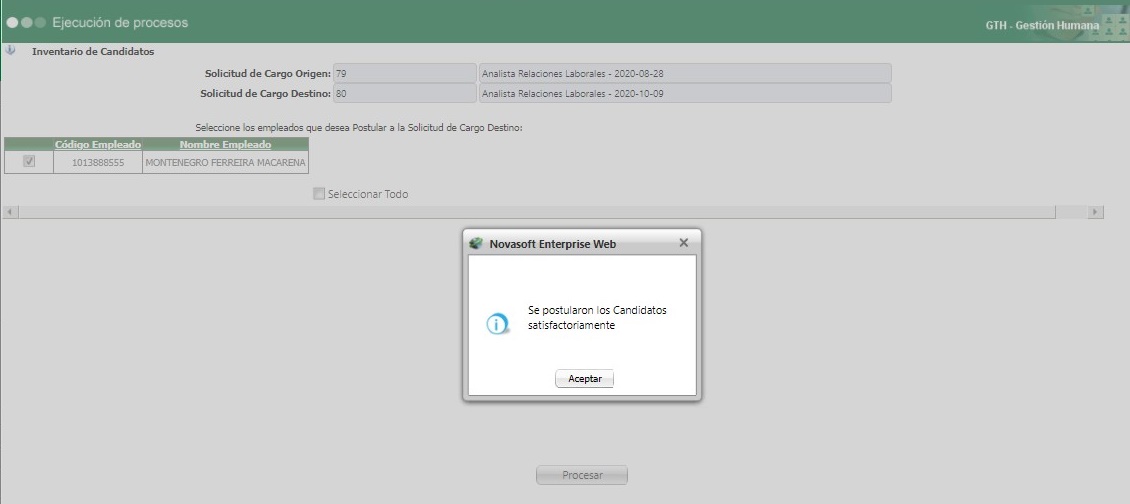Click the icon beside Inventario de Candidatos
The image size is (1130, 504).
click(x=10, y=50)
